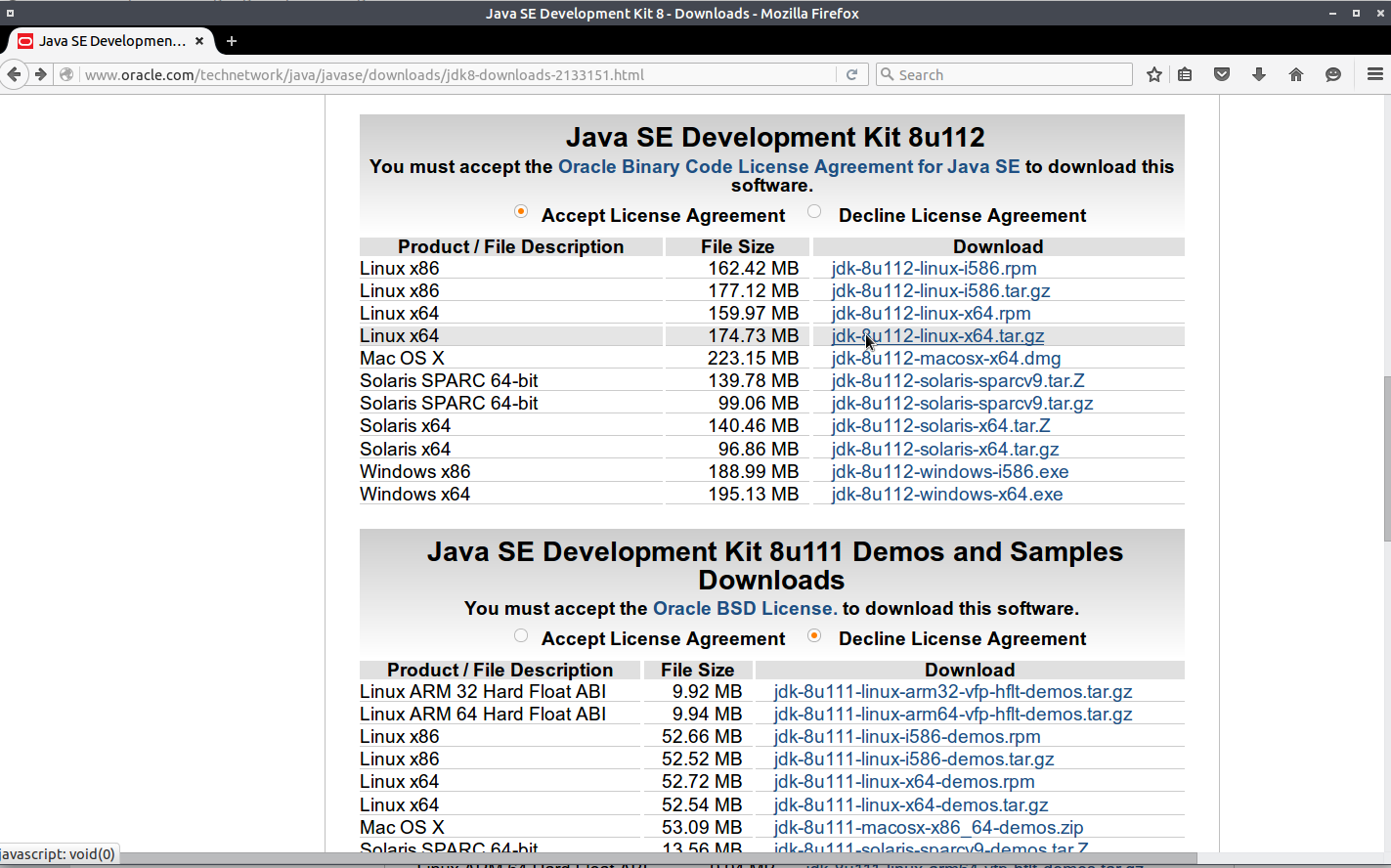Viewport: 1391px width, 868px height.
Task: Download jdk-8u111-linux-arm64-vfp-hflt-demos.tar.gz
Action: [953, 715]
